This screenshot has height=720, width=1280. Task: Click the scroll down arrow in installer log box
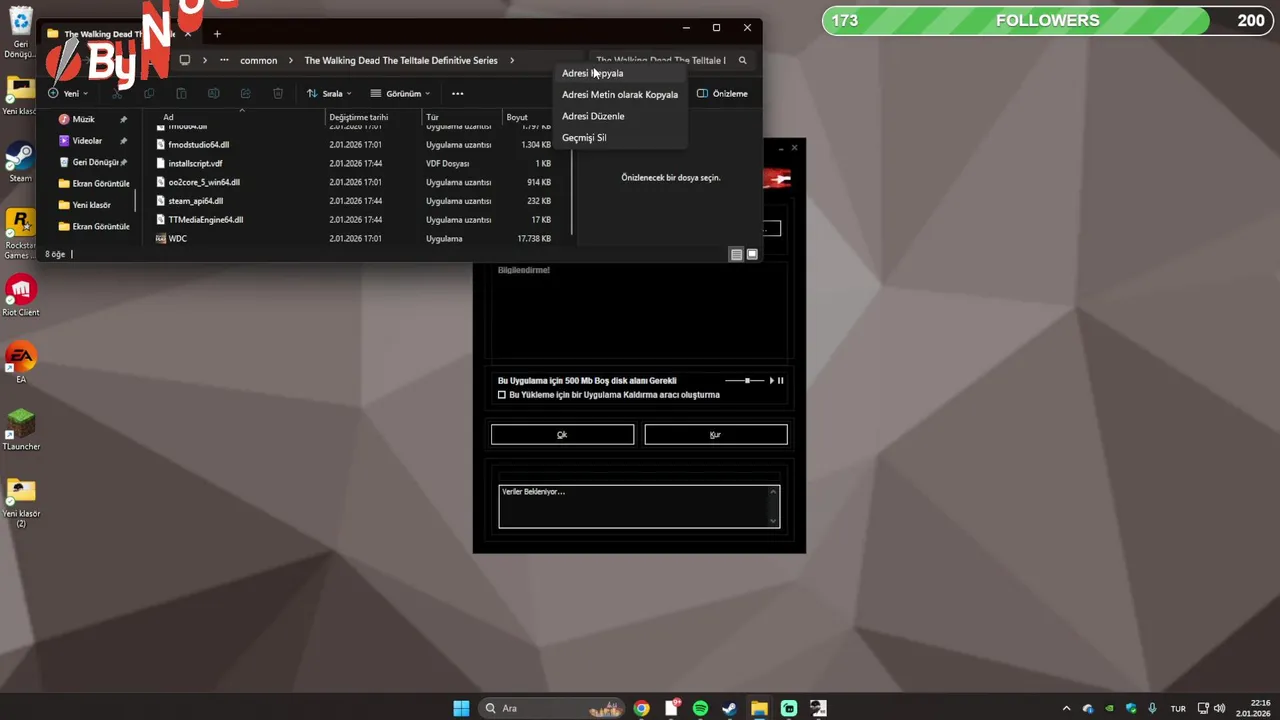pyautogui.click(x=773, y=521)
